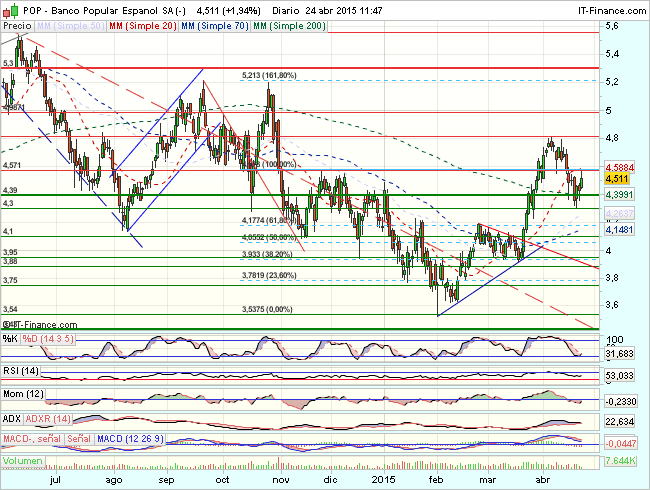Click the green 4,3991 price tag
650x490 pixels.
619,194
